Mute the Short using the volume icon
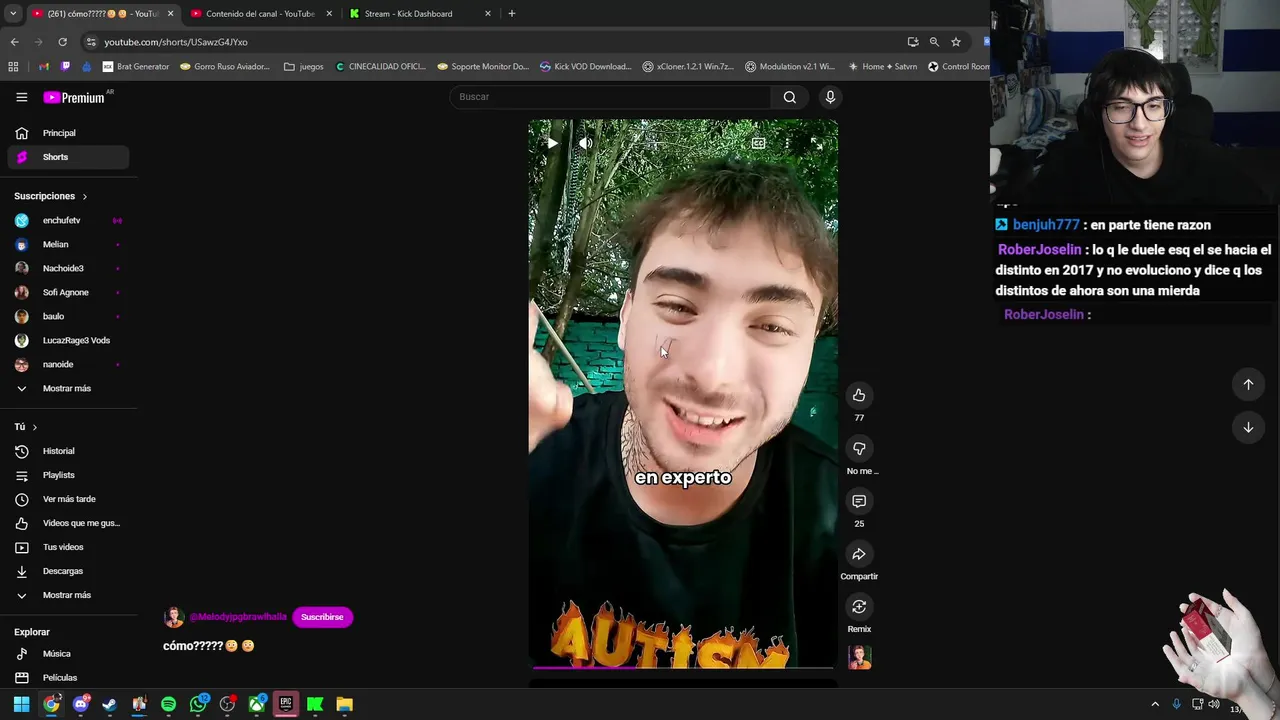 pos(586,143)
